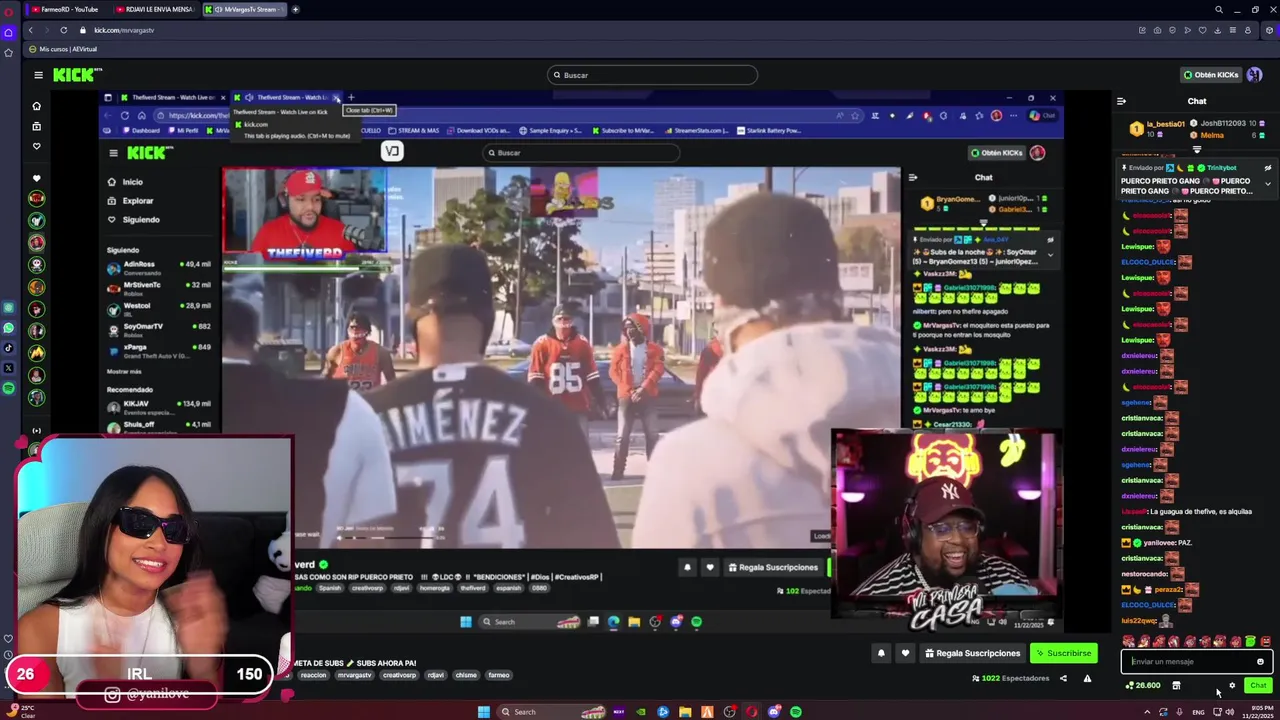Viewport: 1280px width, 720px height.
Task: Click username yanilovee in chat
Action: pos(1158,543)
